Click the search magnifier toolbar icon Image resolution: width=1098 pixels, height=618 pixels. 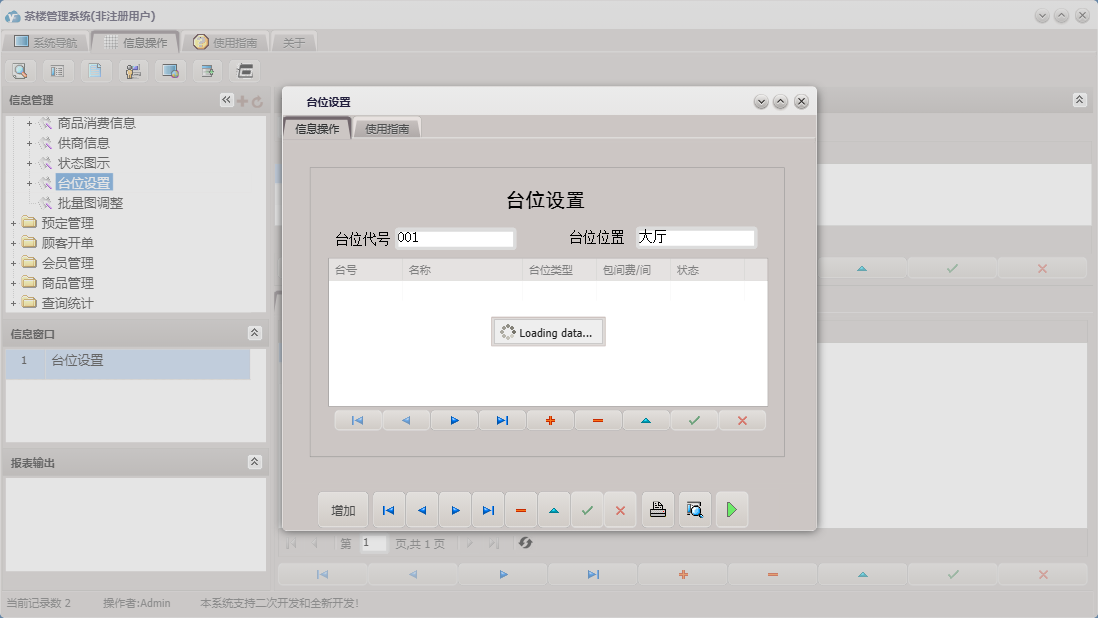[x=20, y=71]
